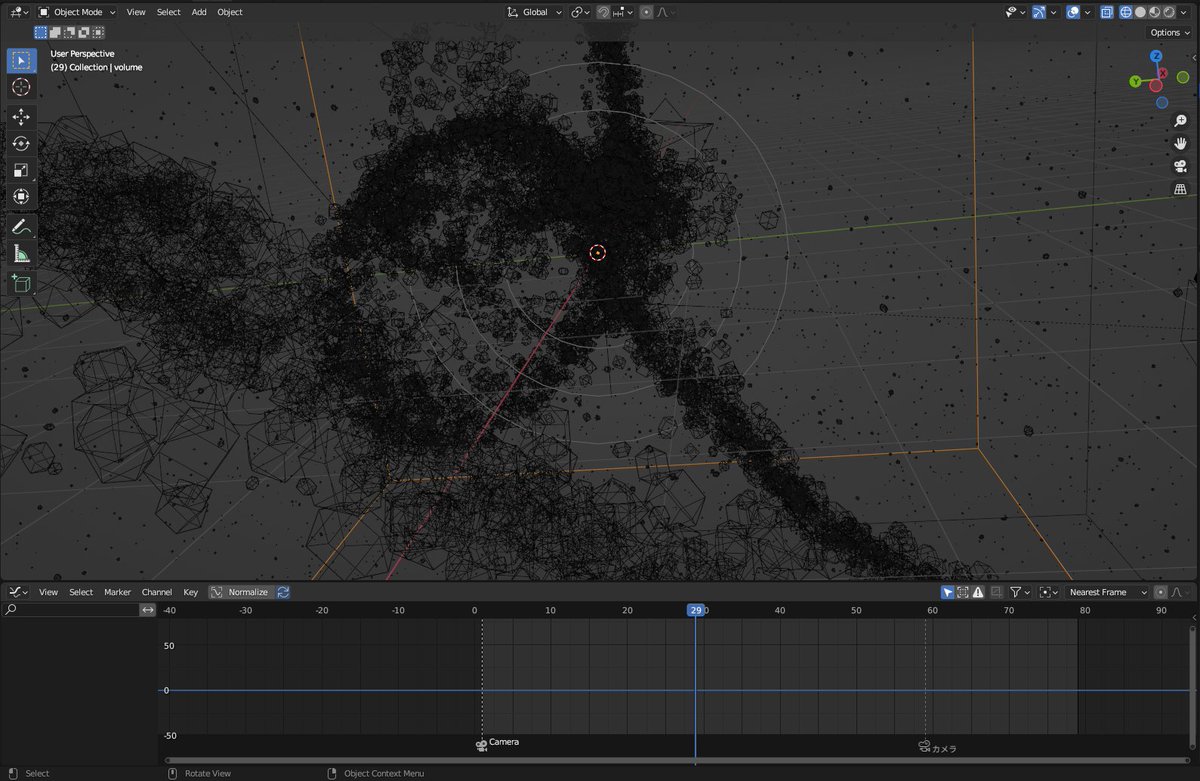Open graph editor filter dropdown
The width and height of the screenshot is (1200, 781).
[1020, 592]
